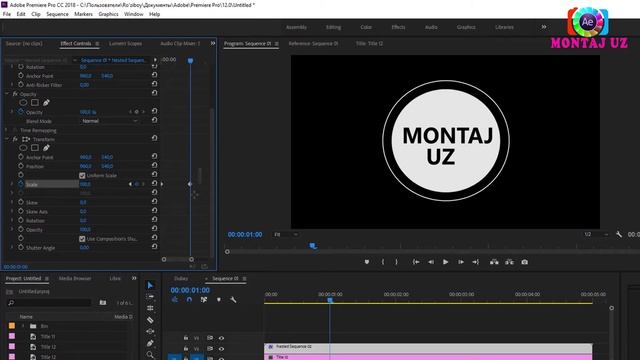Show more workspaces via double chevron
Image resolution: width=640 pixels, height=360 pixels.
tap(544, 27)
